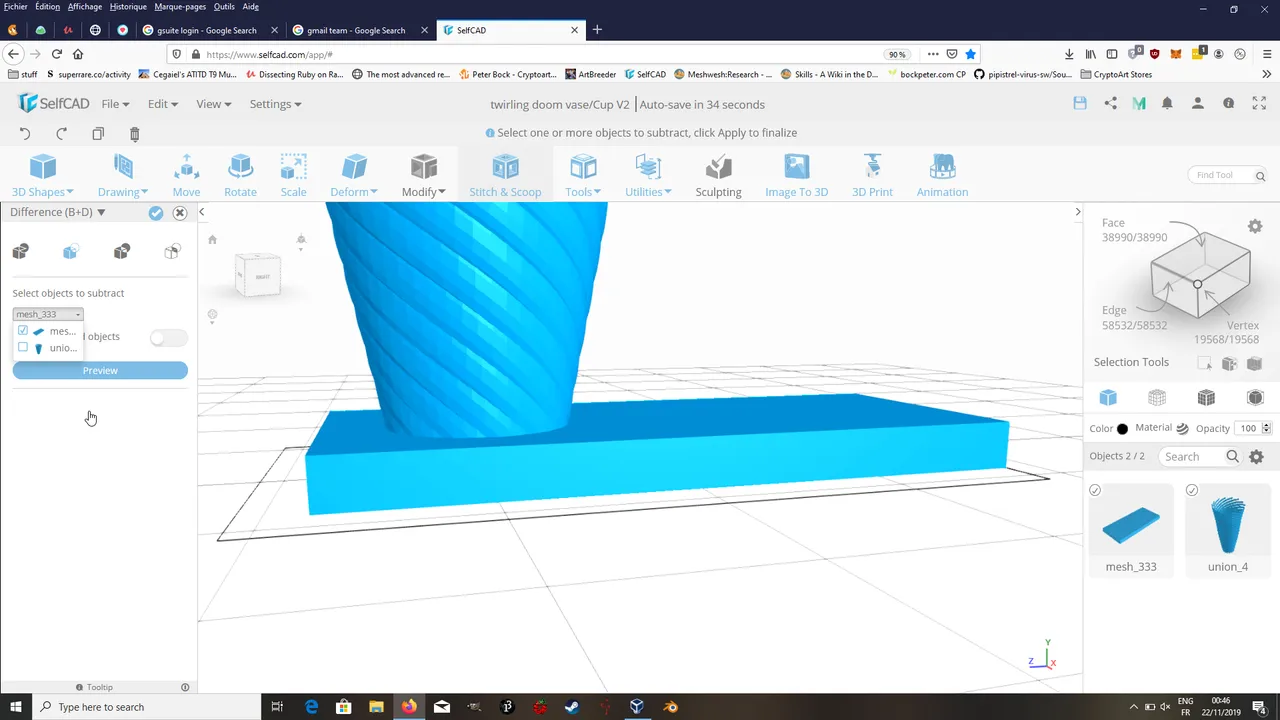Switch to wireframe view mode
Viewport: 1280px width, 720px height.
1157,398
